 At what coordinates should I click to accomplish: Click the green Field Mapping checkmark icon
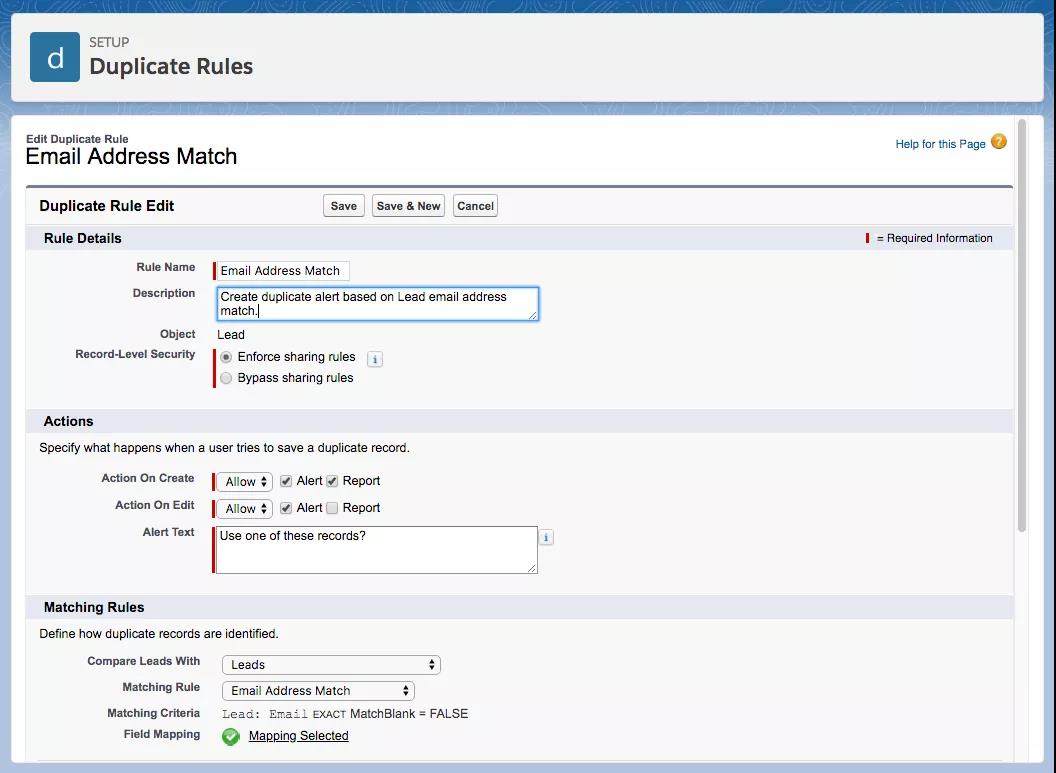(x=231, y=736)
